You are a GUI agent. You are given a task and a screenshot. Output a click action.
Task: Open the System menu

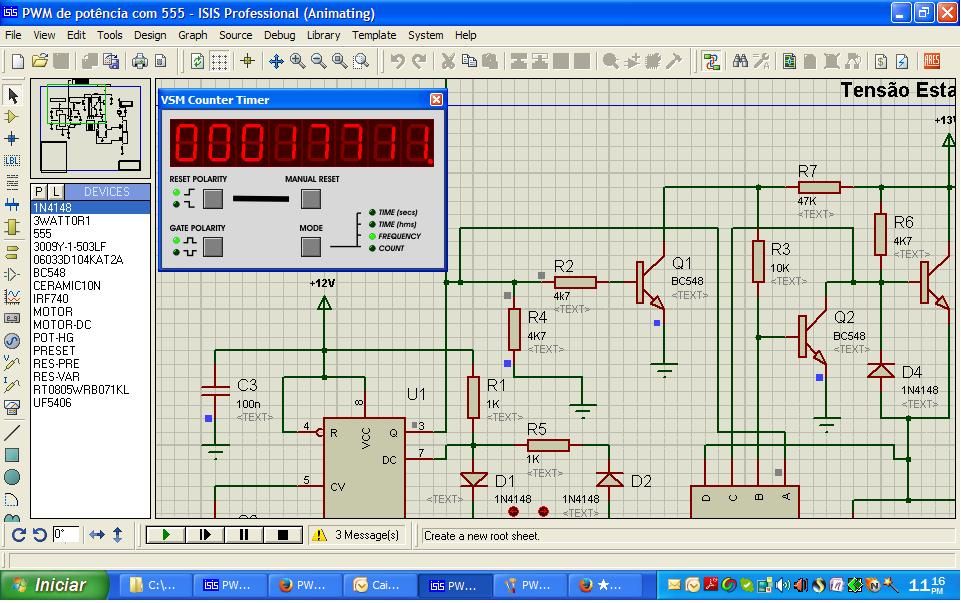click(425, 35)
